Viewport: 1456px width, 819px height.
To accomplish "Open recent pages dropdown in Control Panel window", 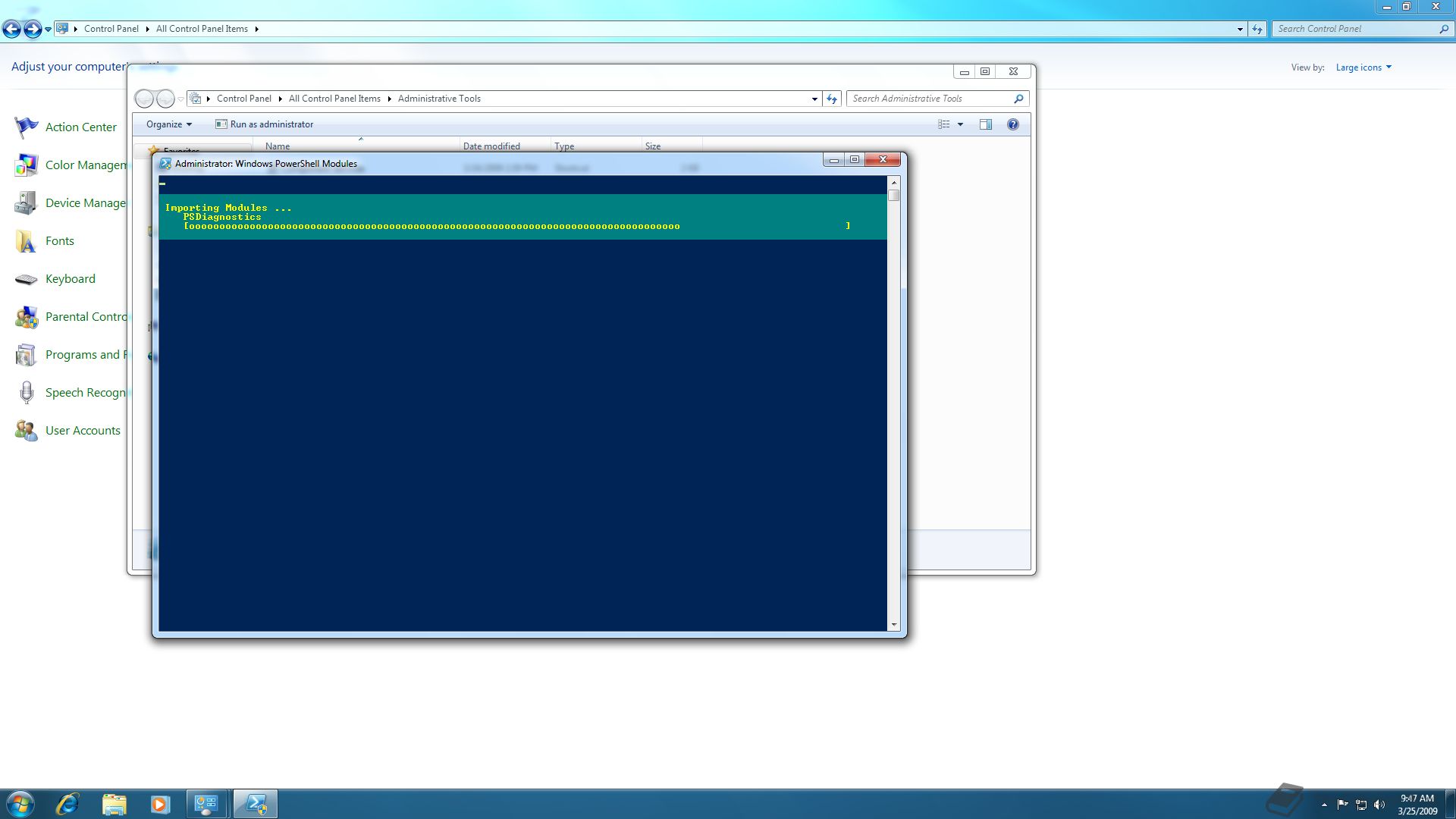I will click(48, 30).
